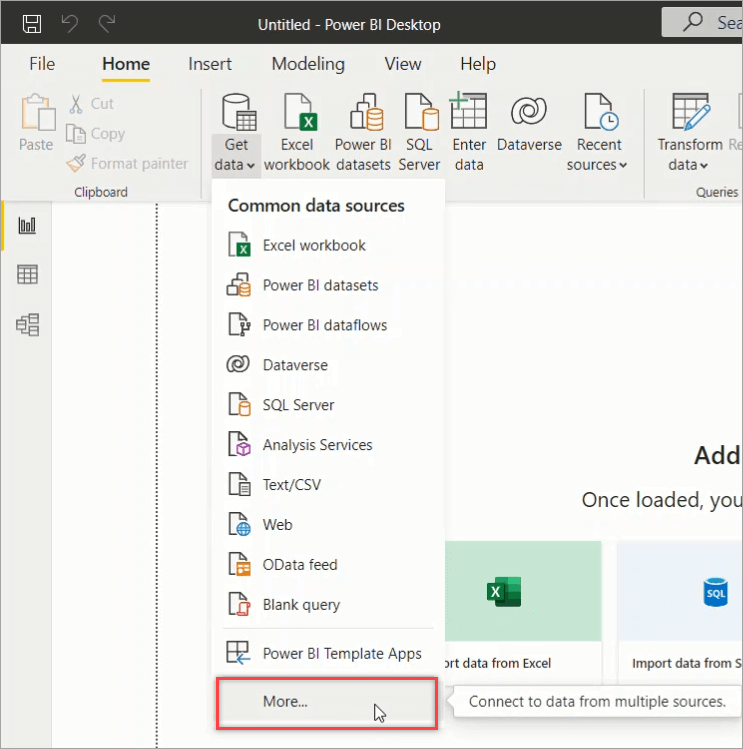Screen dimensions: 743x749
Task: Click the Enter data table icon
Action: (468, 110)
